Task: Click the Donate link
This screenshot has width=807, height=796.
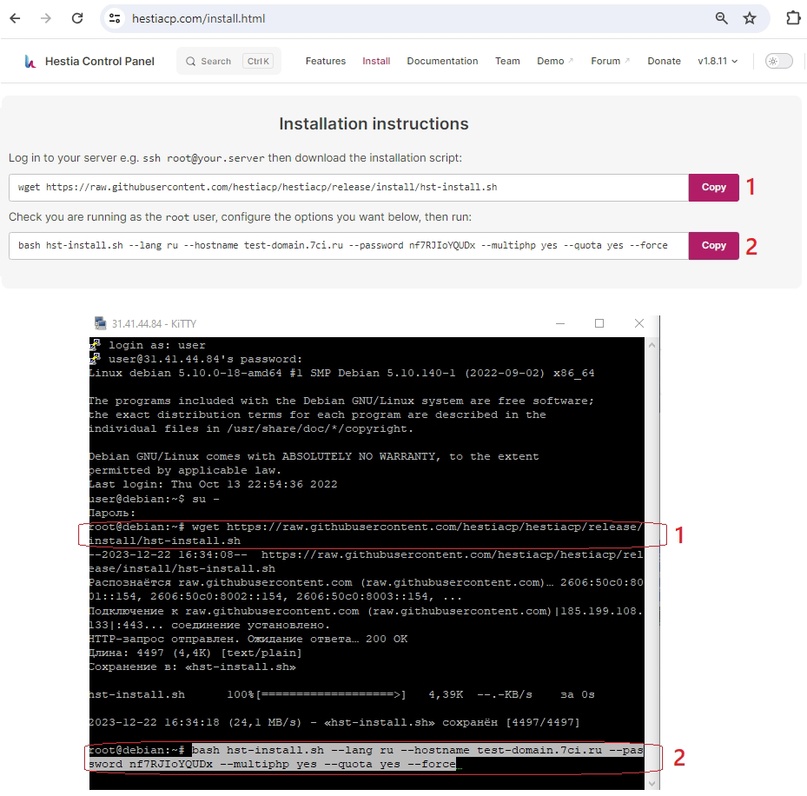Action: pyautogui.click(x=663, y=61)
